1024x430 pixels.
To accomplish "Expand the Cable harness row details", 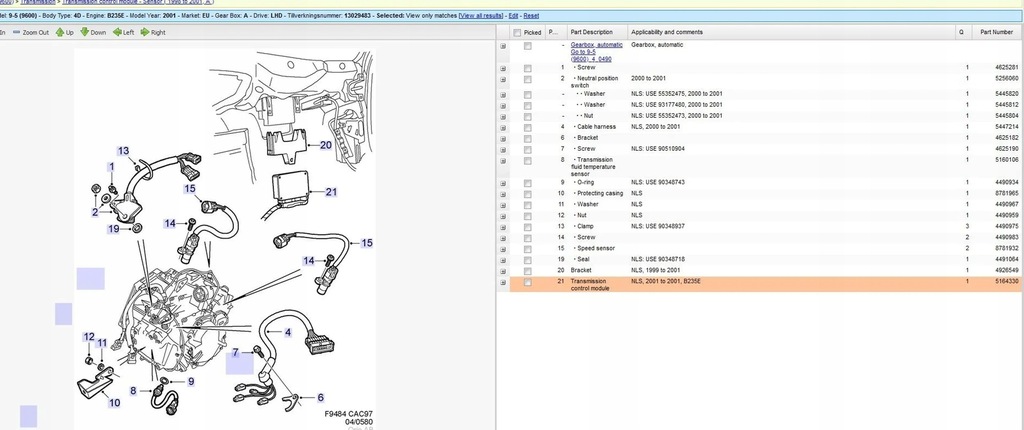I will click(x=503, y=127).
